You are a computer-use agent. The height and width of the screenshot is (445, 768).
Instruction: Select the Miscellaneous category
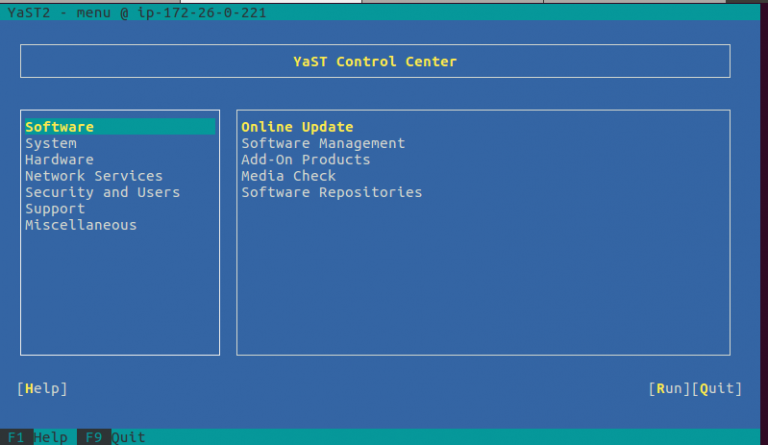[x=81, y=225]
